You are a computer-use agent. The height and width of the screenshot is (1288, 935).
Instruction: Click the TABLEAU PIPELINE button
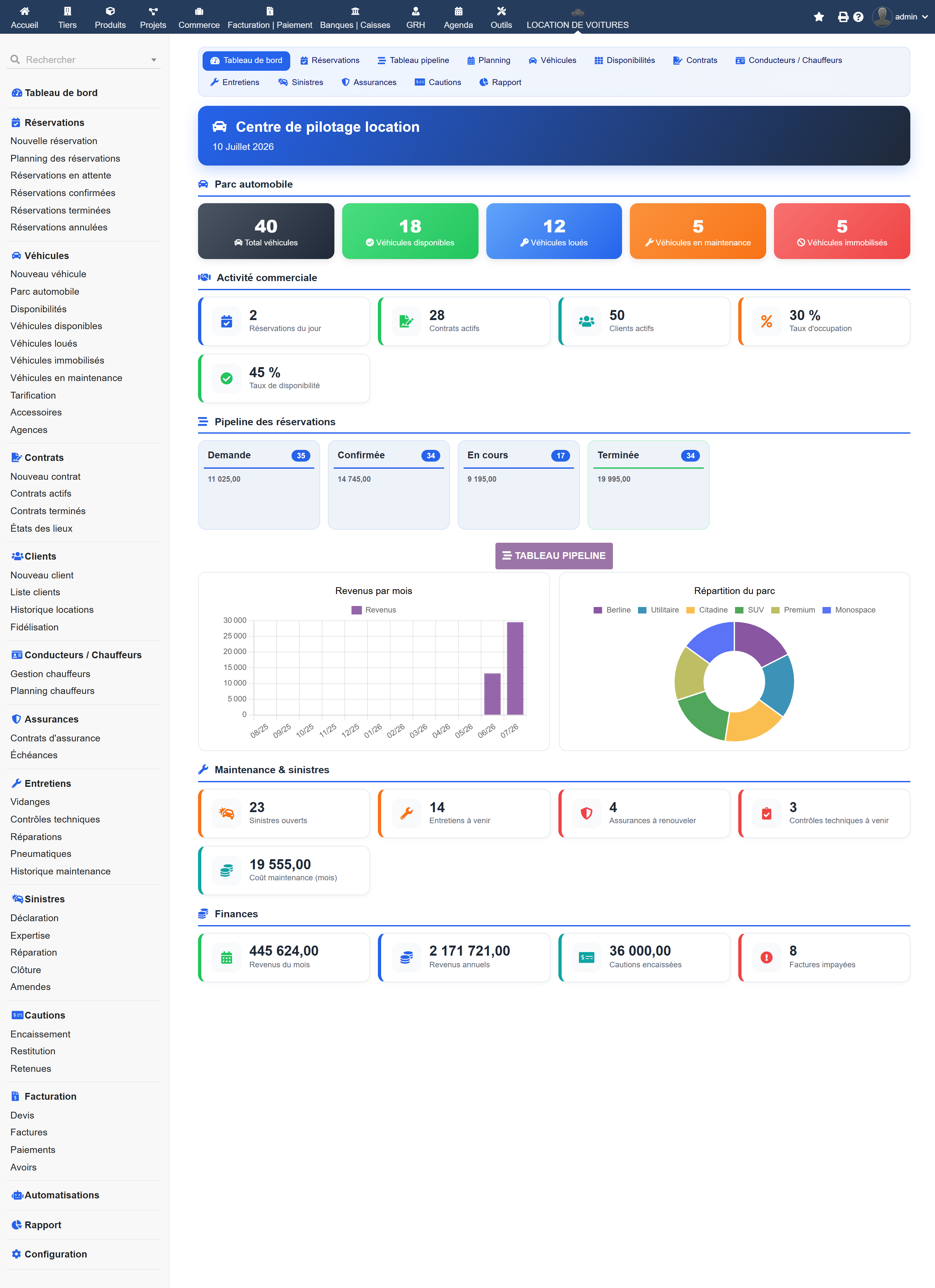(x=554, y=555)
